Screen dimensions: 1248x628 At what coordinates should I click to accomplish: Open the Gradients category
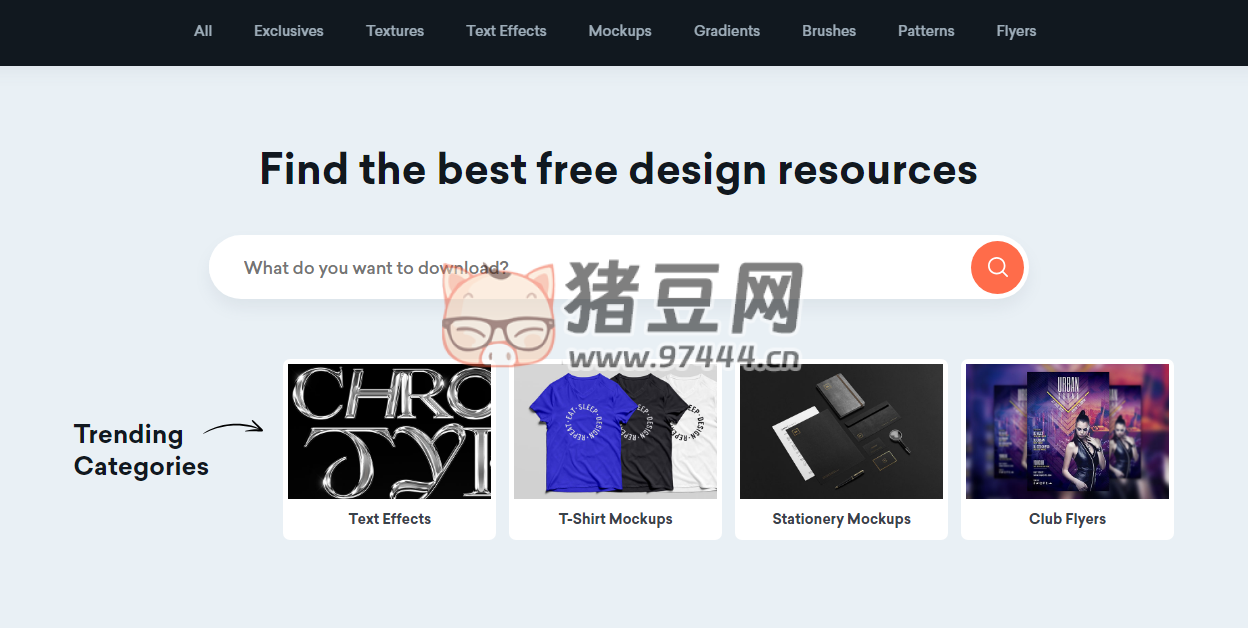point(727,31)
